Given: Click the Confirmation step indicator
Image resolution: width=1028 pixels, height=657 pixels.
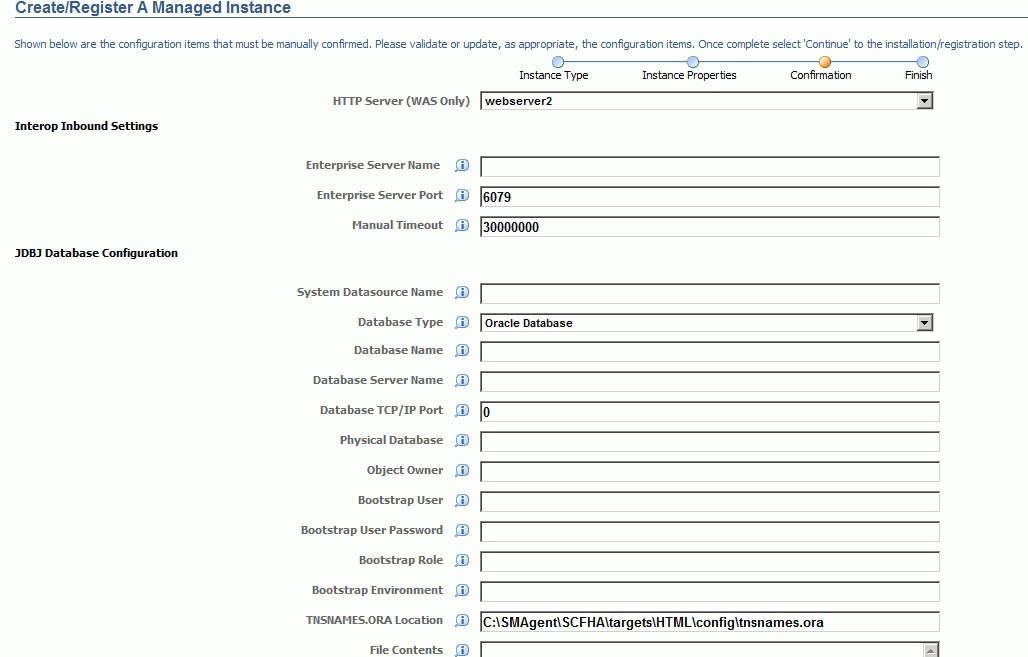Looking at the screenshot, I should (x=825, y=62).
